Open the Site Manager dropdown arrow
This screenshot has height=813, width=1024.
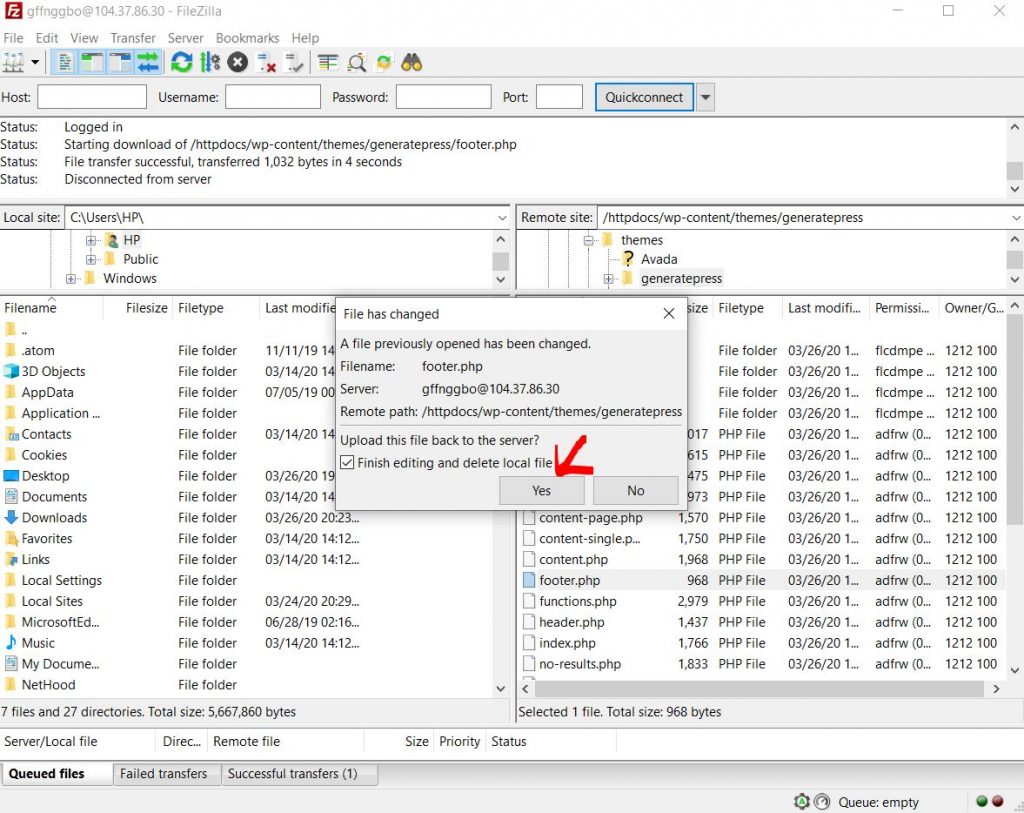(35, 63)
